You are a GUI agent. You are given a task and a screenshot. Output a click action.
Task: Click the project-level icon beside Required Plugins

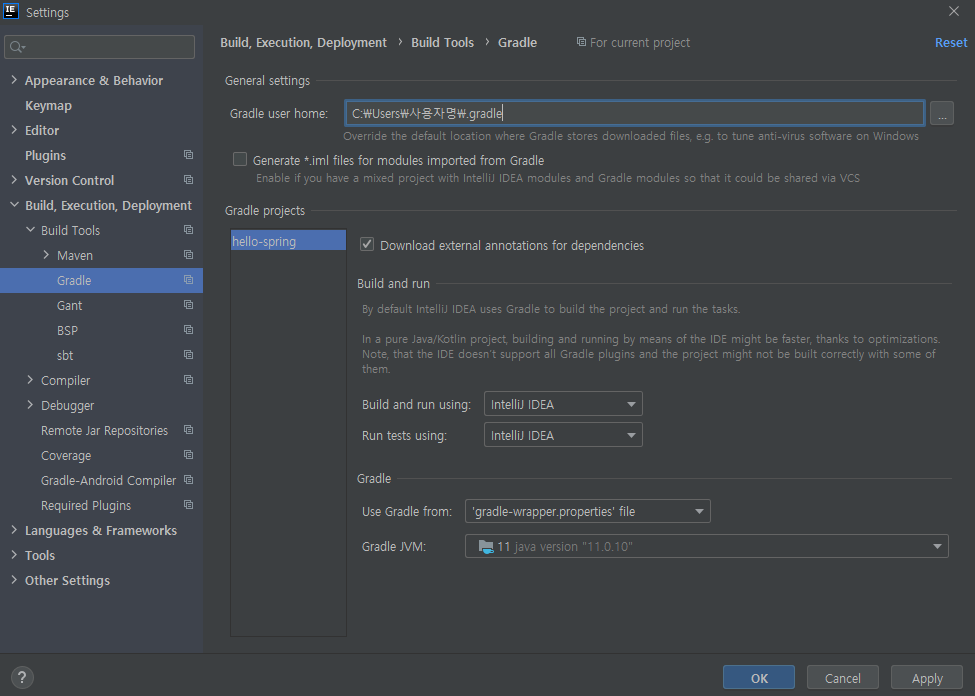pos(188,504)
